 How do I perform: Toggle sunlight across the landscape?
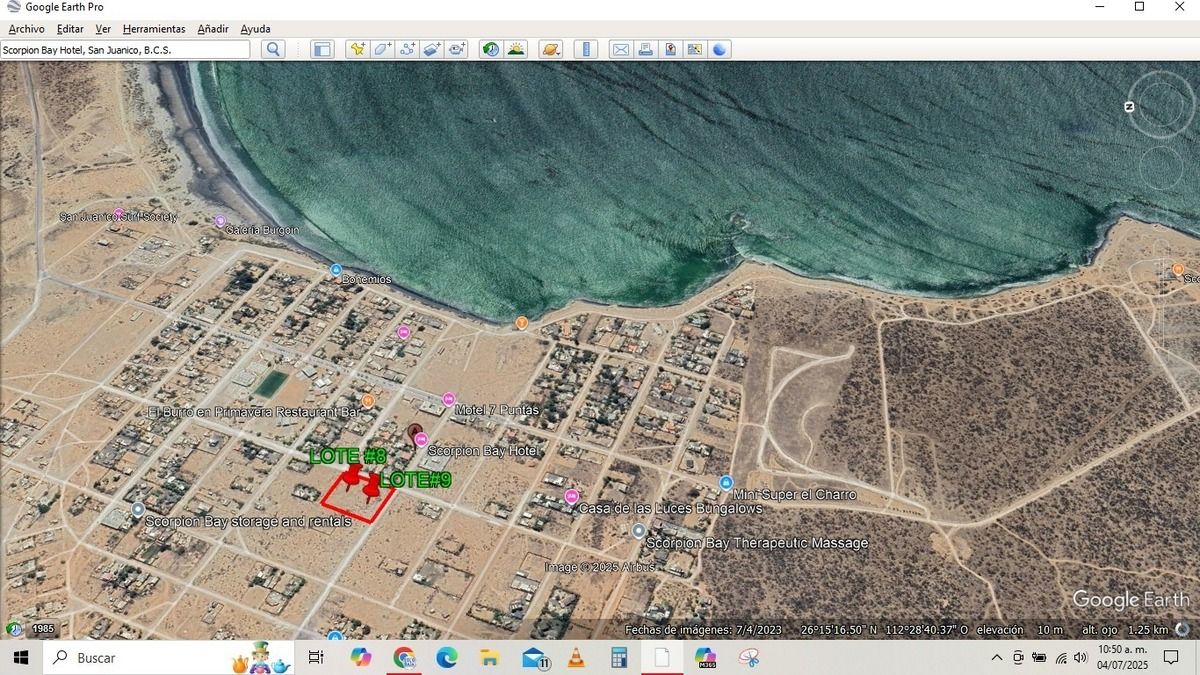click(516, 49)
